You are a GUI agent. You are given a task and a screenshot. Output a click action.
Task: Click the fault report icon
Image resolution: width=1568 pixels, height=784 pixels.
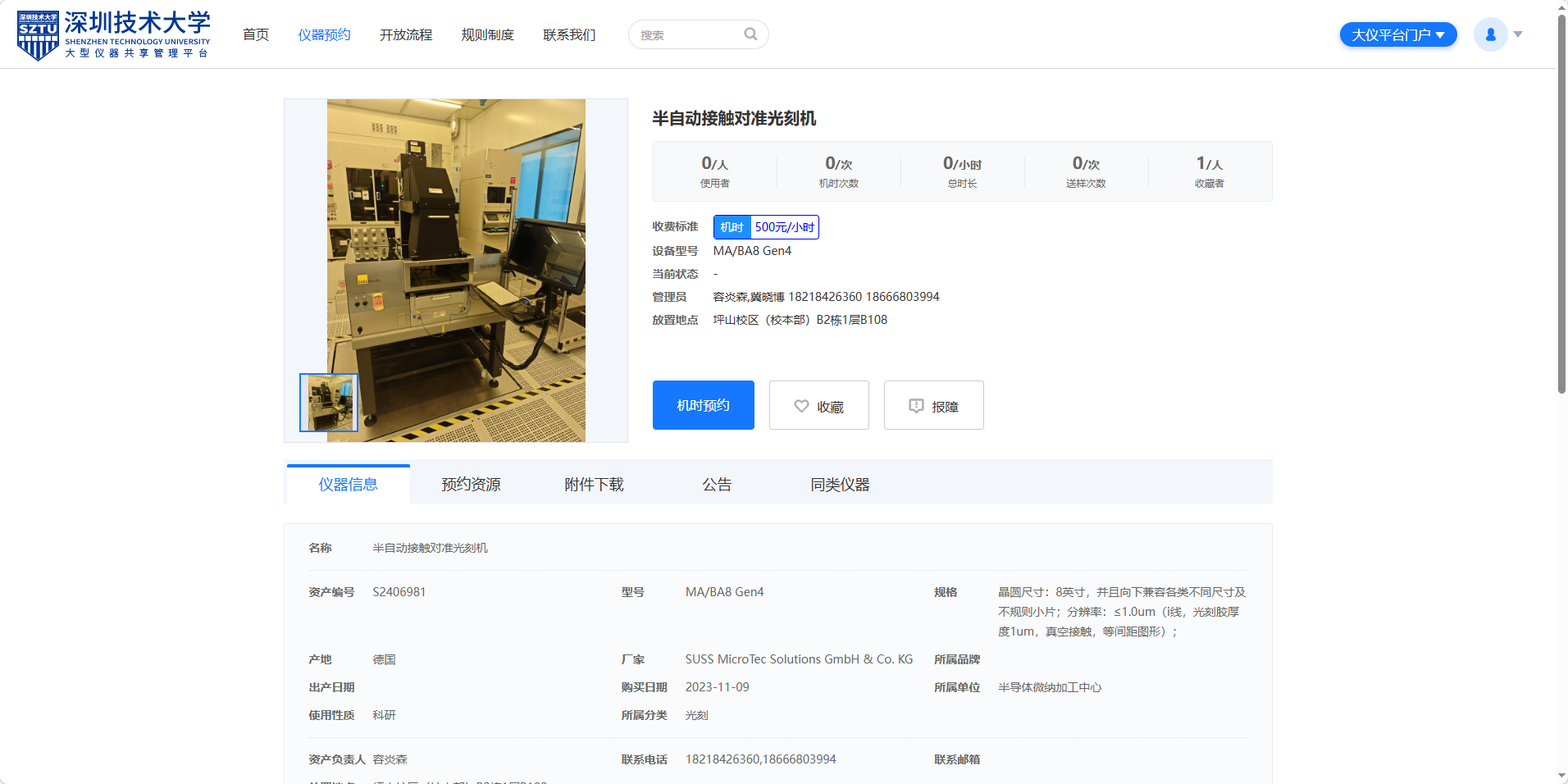pos(916,406)
